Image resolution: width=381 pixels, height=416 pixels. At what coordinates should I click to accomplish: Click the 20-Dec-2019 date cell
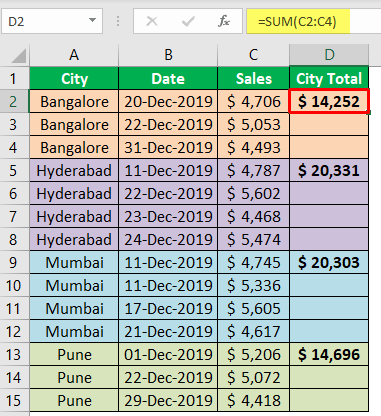(168, 102)
